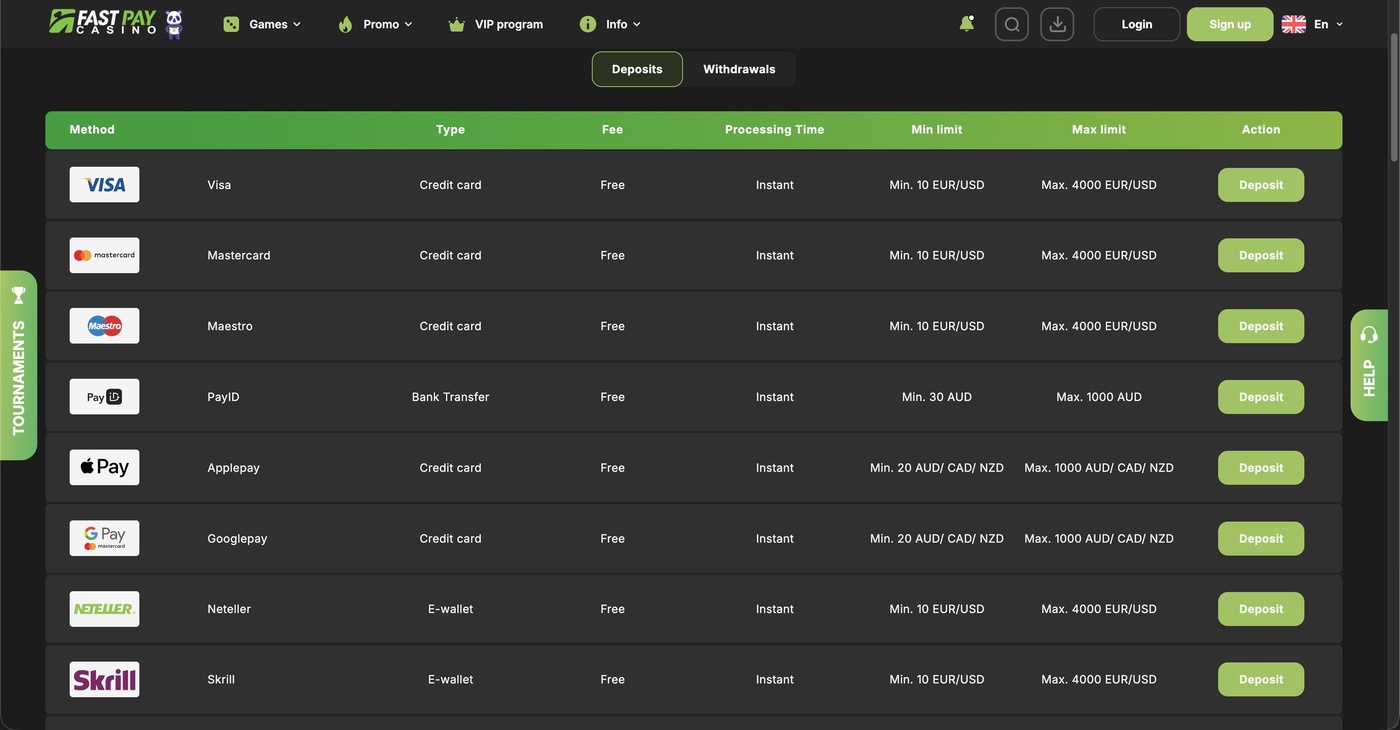Image resolution: width=1400 pixels, height=730 pixels.
Task: Click Deposit for PayID
Action: point(1261,397)
